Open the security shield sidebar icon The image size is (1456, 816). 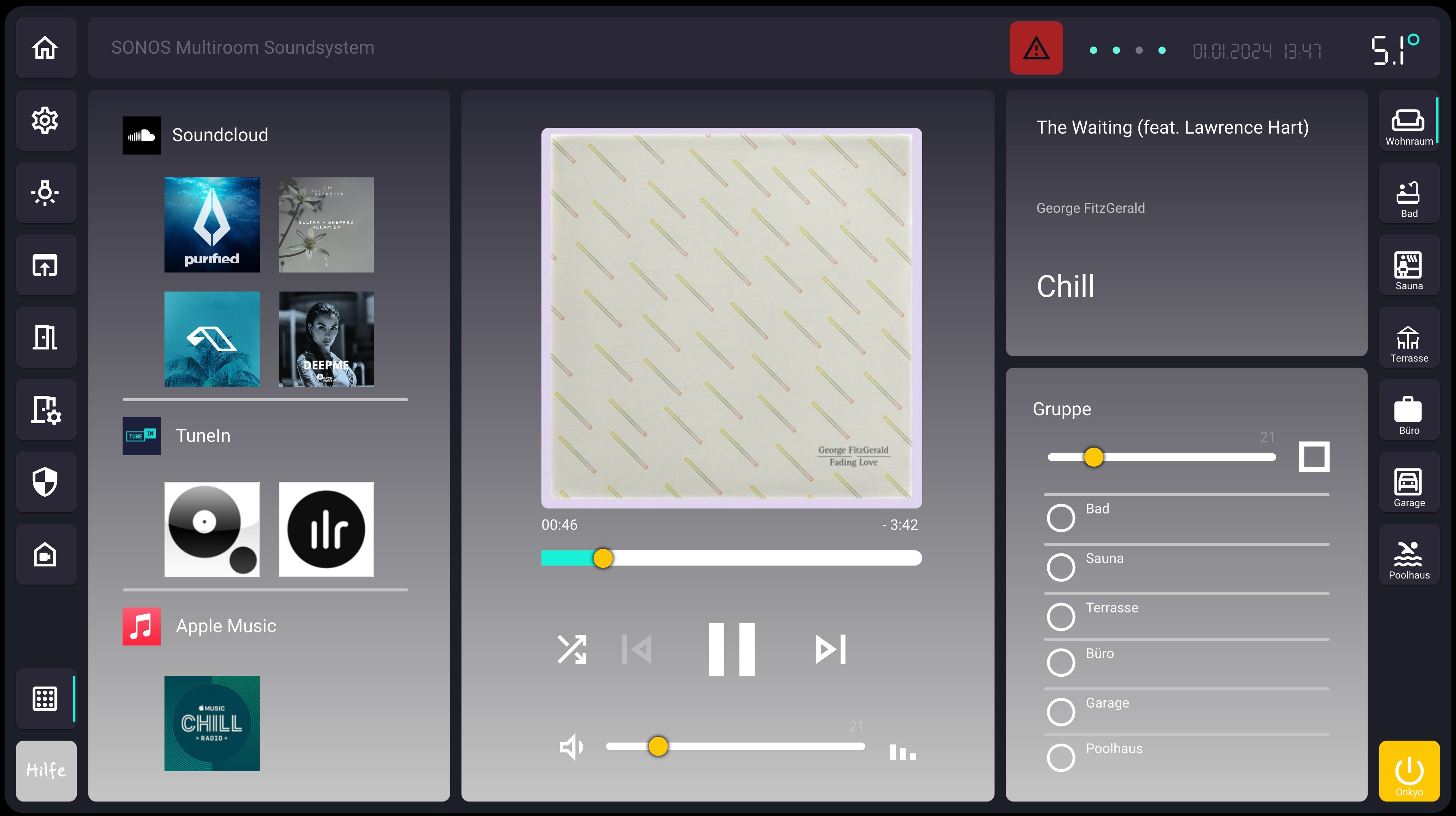(45, 482)
